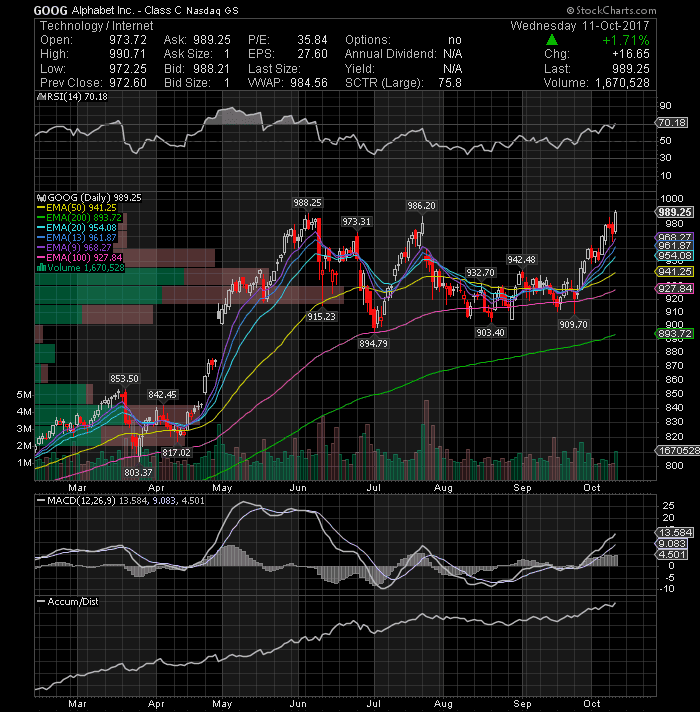Click the pink 927.84 tag on price axis
The height and width of the screenshot is (712, 700).
coord(675,288)
